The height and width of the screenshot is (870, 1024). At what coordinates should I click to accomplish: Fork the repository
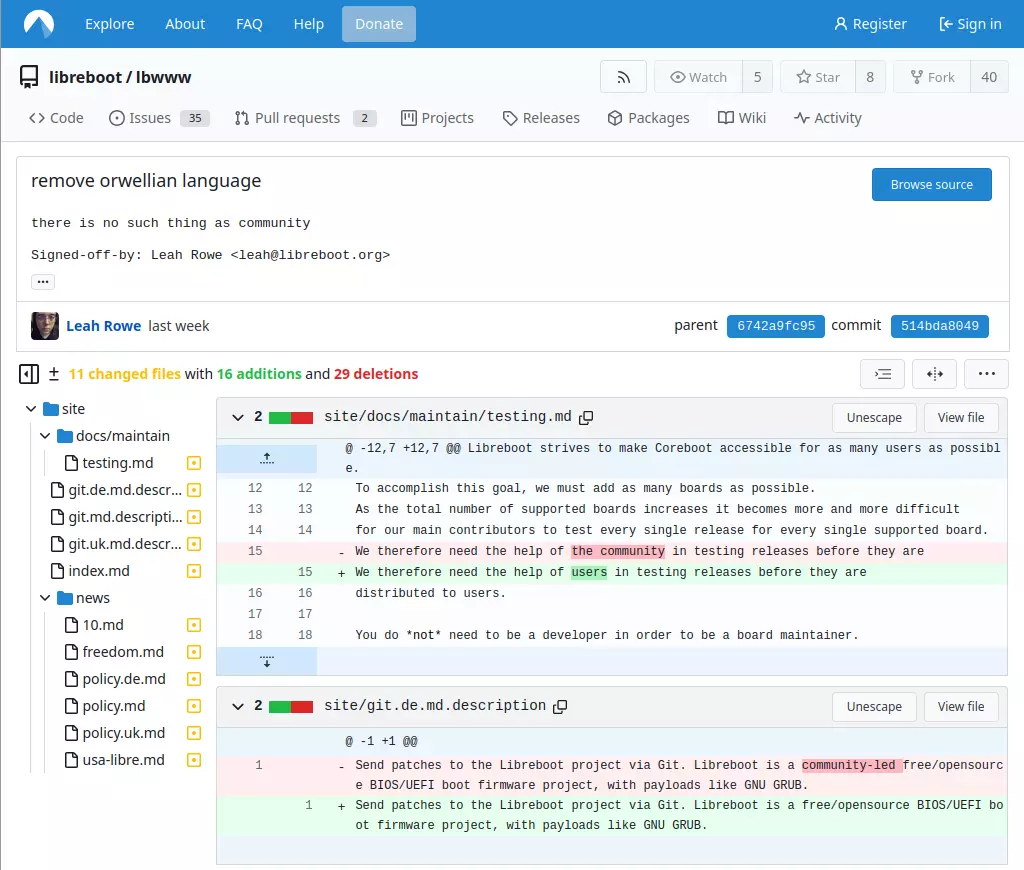[932, 77]
